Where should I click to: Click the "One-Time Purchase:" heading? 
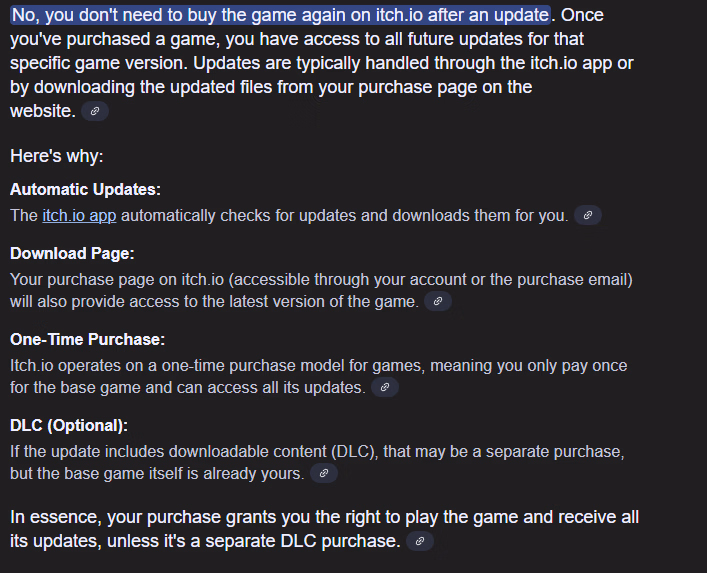tap(87, 339)
